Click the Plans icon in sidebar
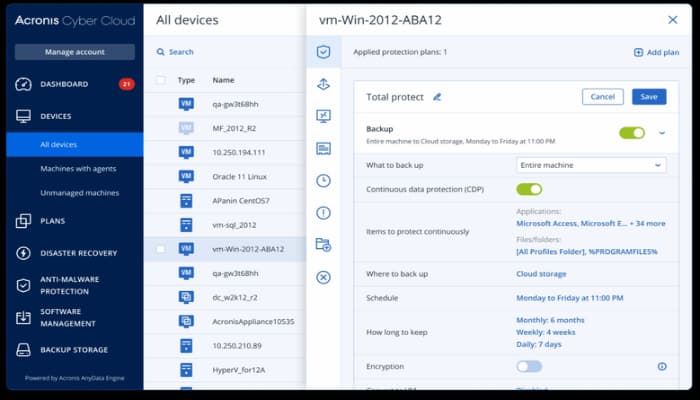 (23, 221)
